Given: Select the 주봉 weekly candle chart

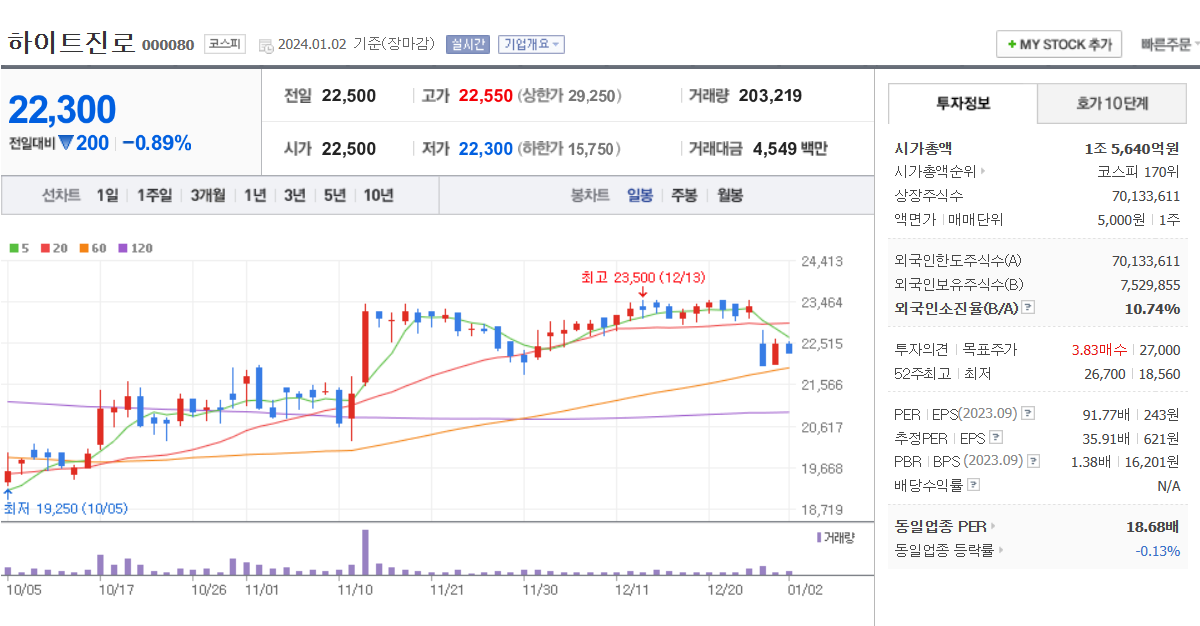Looking at the screenshot, I should click(684, 195).
